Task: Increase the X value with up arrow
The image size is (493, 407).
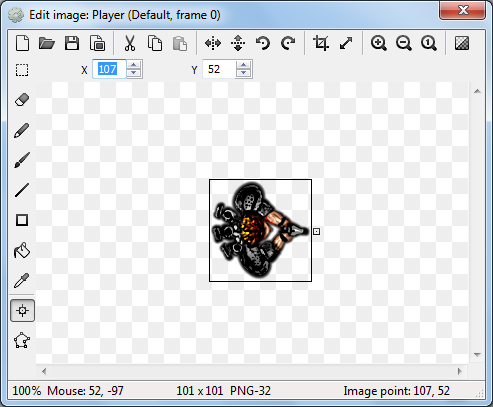Action: point(134,65)
